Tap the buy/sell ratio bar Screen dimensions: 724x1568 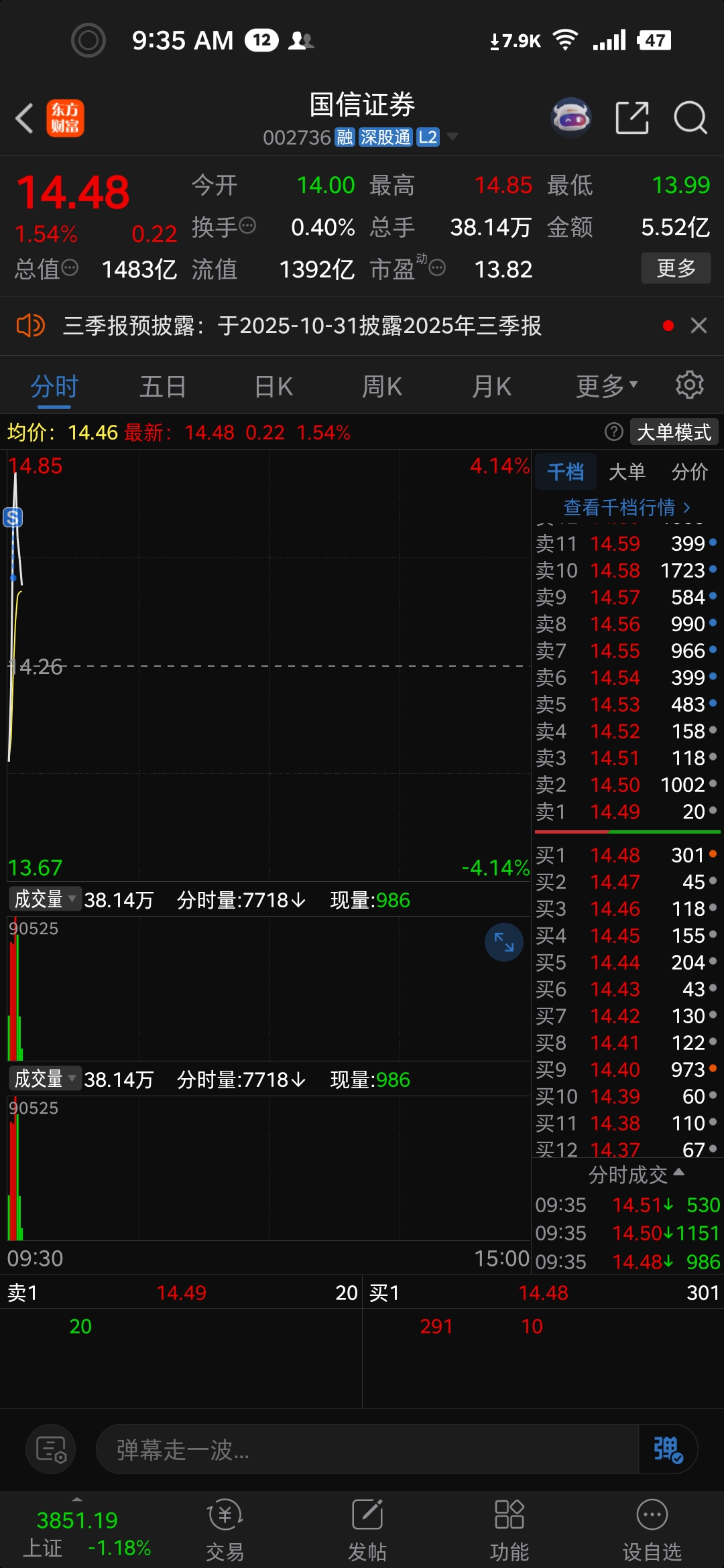627,832
